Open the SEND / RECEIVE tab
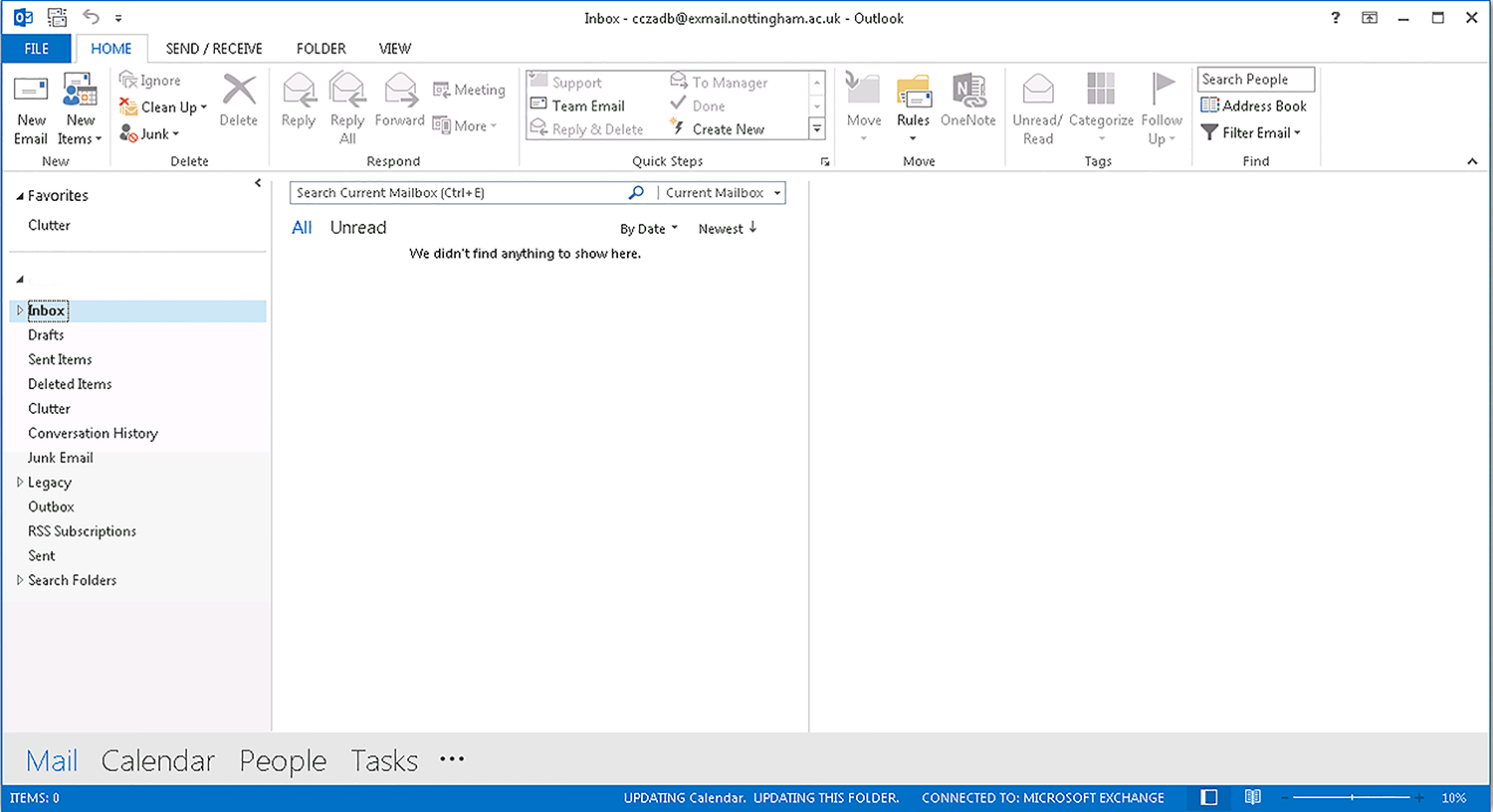1493x812 pixels. click(214, 49)
